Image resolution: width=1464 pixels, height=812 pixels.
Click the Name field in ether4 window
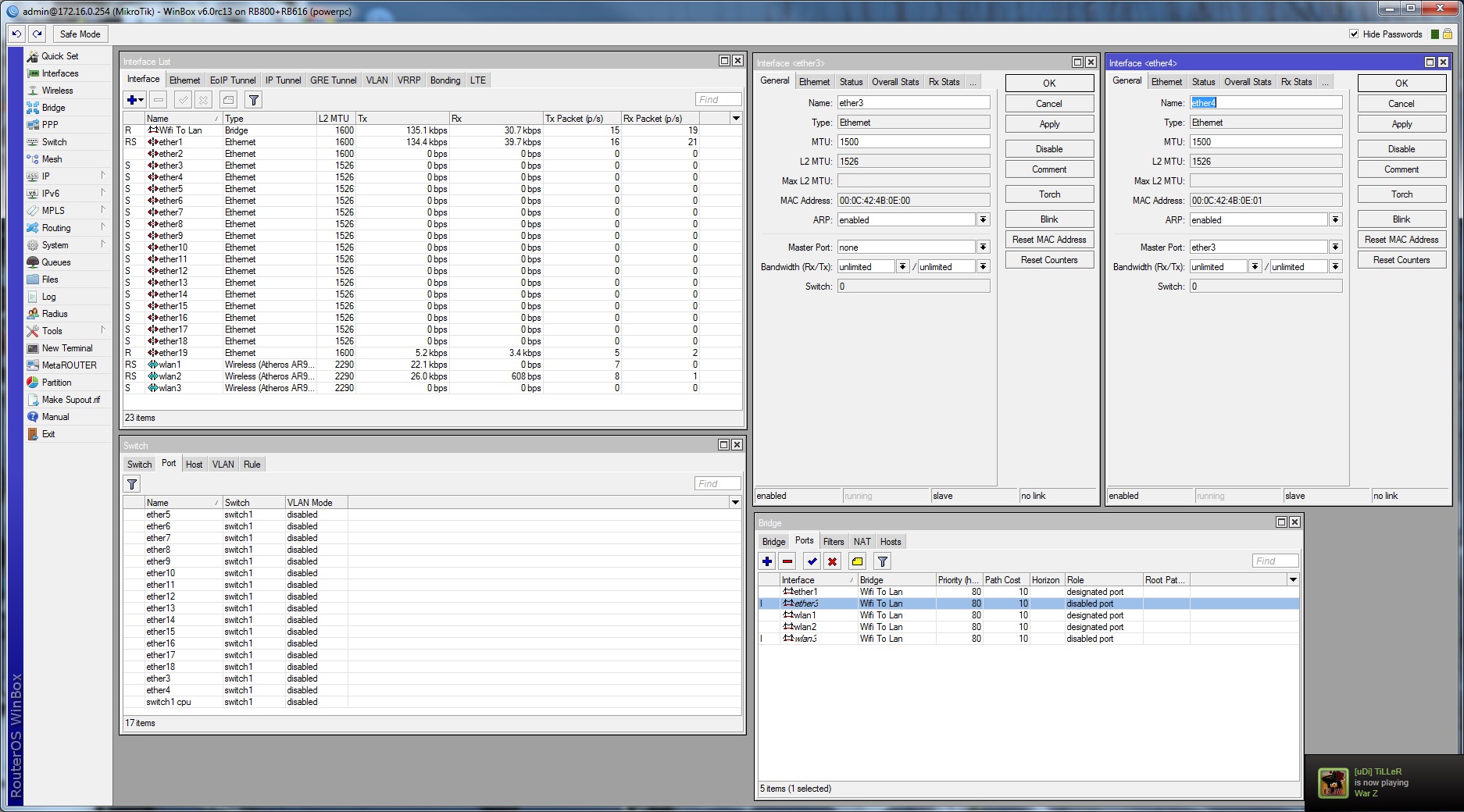pyautogui.click(x=1266, y=103)
